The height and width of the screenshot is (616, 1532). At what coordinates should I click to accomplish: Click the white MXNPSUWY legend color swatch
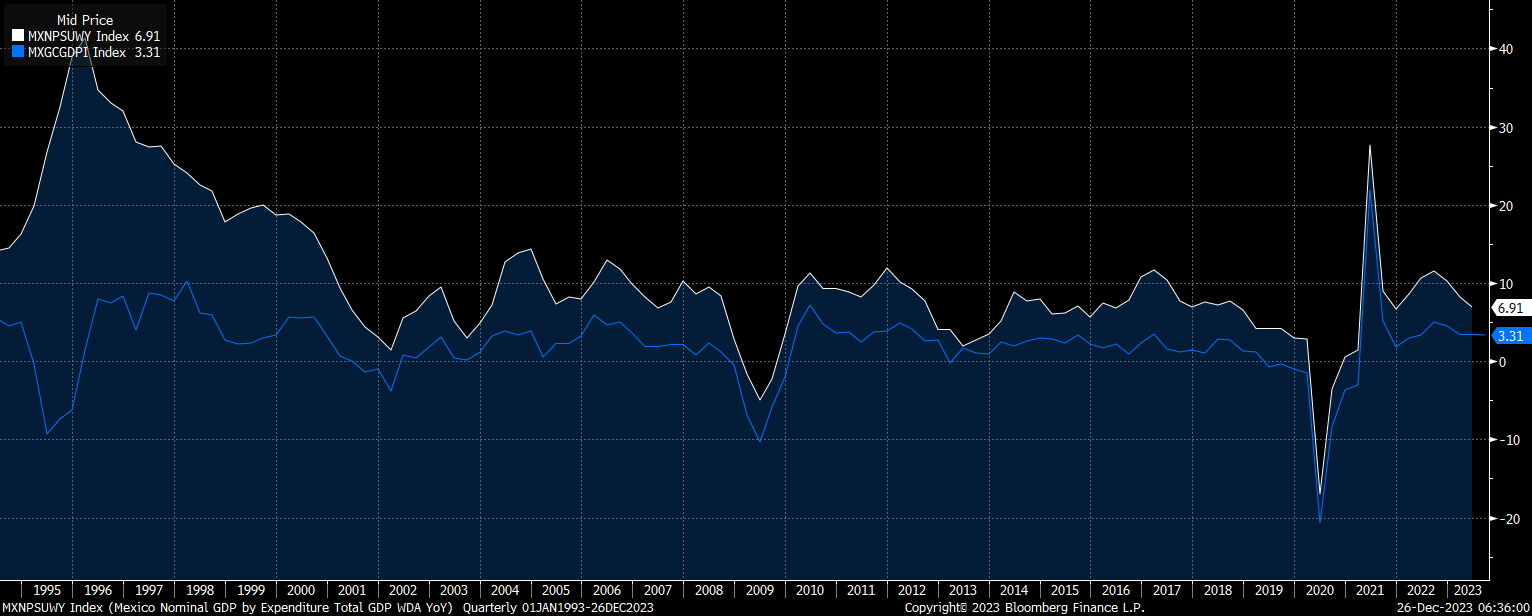click(18, 36)
